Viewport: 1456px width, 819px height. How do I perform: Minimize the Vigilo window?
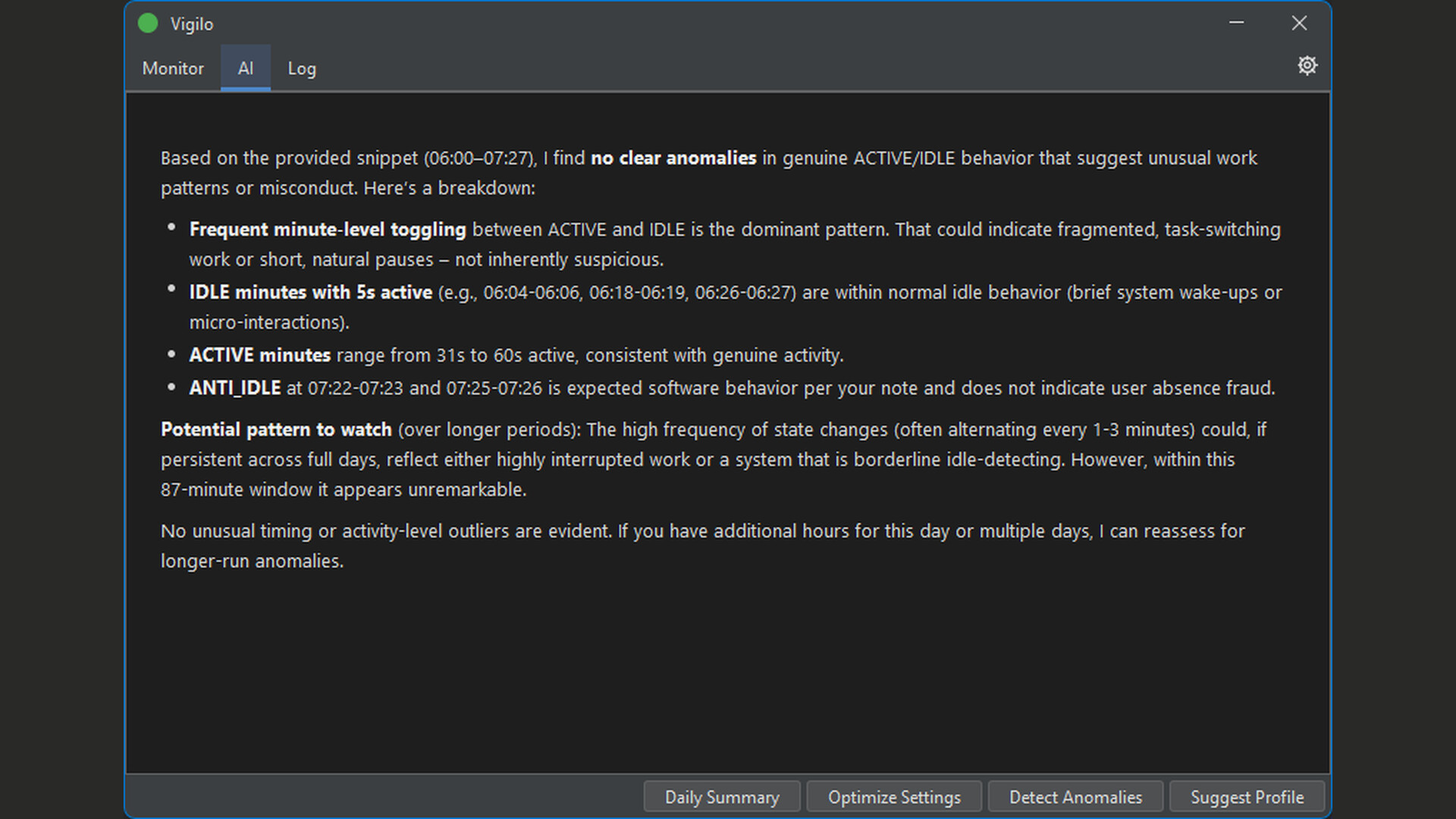1237,24
